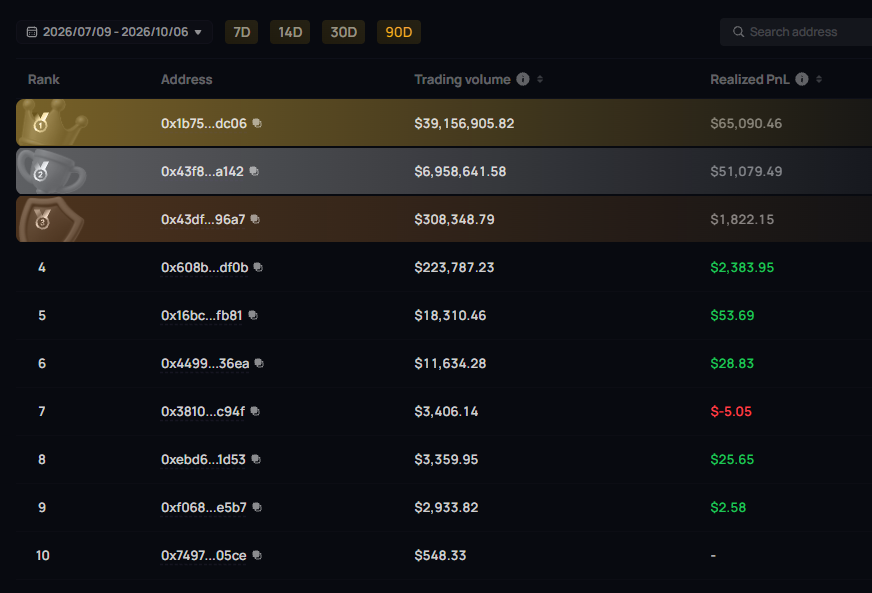The image size is (872, 593).
Task: Click the Trading volume column header
Action: tap(462, 80)
